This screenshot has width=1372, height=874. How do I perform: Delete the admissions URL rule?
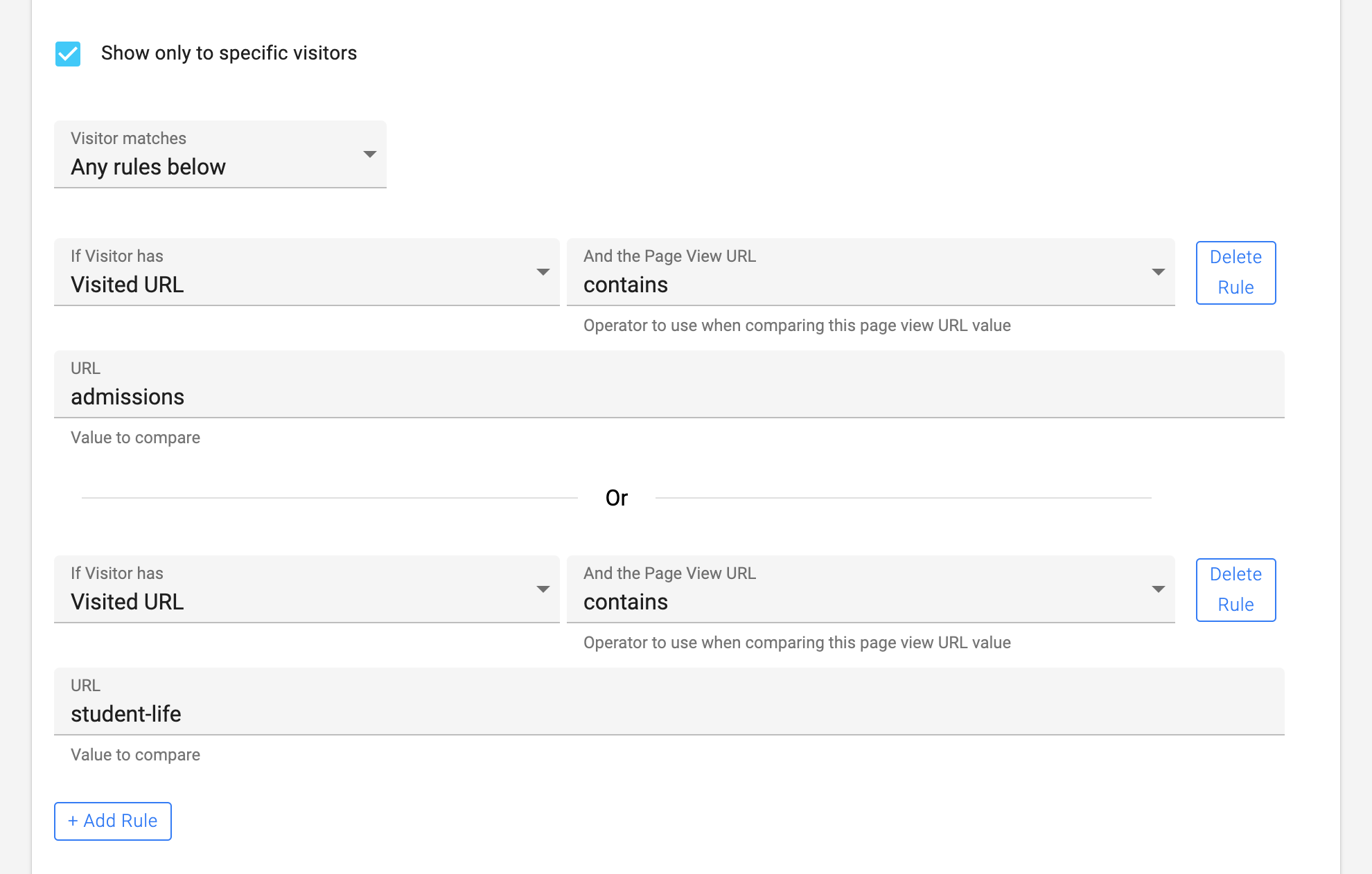(x=1235, y=272)
